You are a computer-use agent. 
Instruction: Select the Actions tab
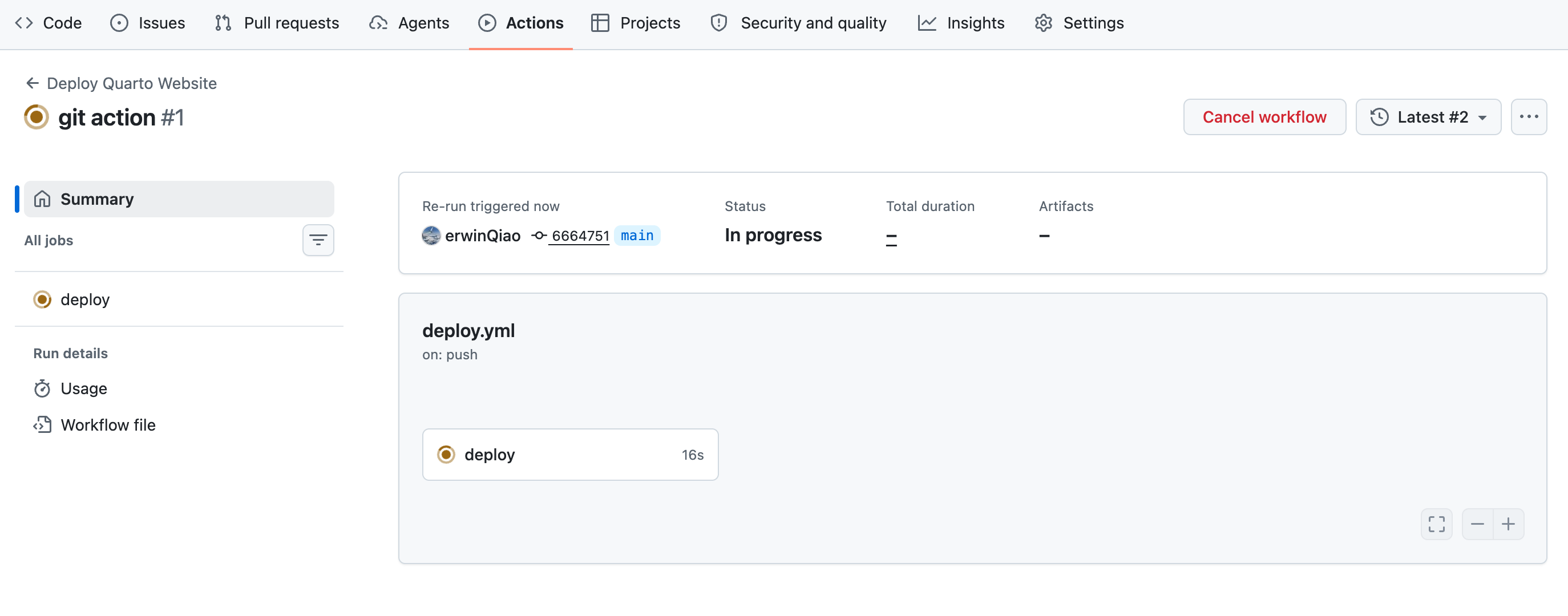pos(520,23)
